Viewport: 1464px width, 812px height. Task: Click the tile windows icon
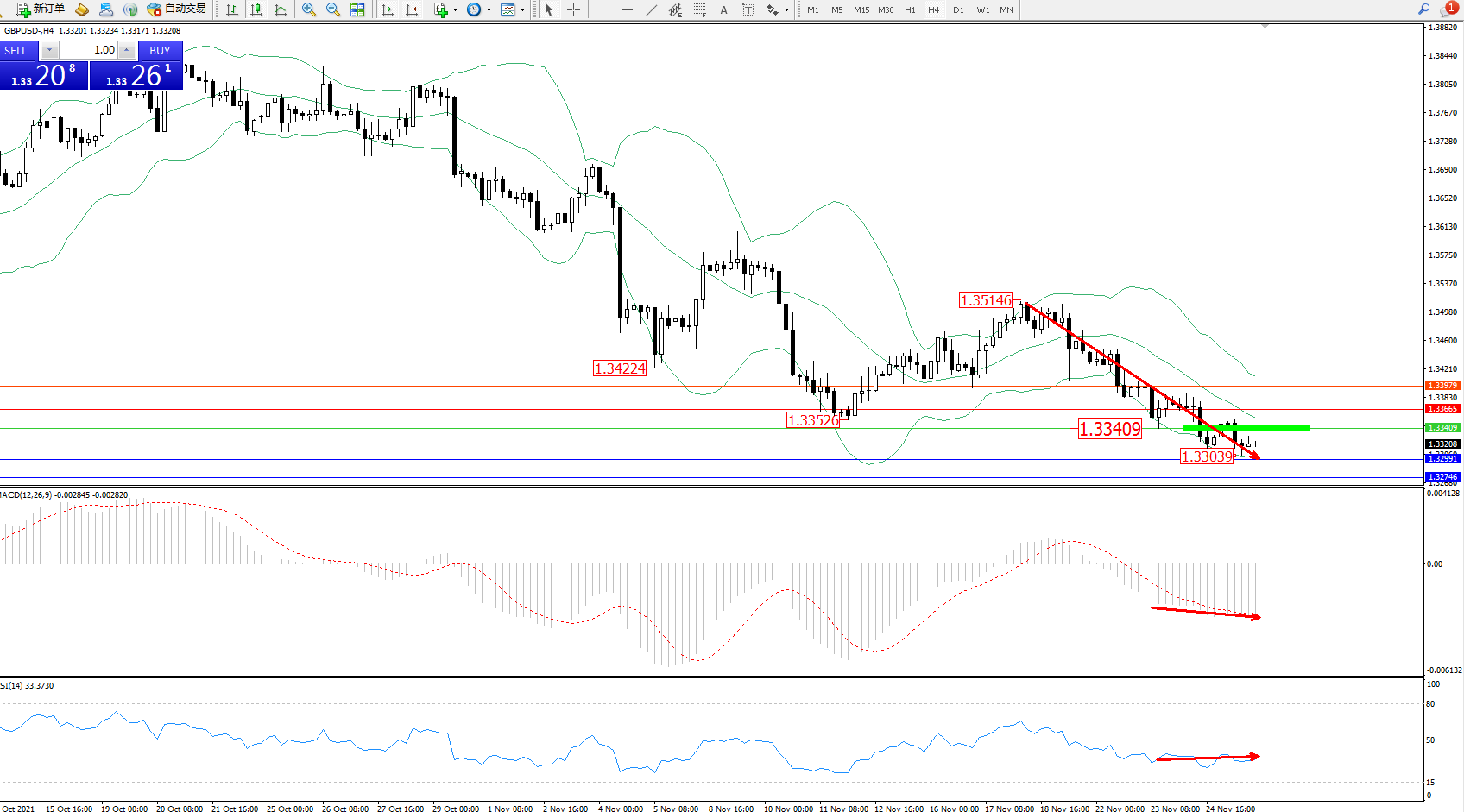[357, 9]
